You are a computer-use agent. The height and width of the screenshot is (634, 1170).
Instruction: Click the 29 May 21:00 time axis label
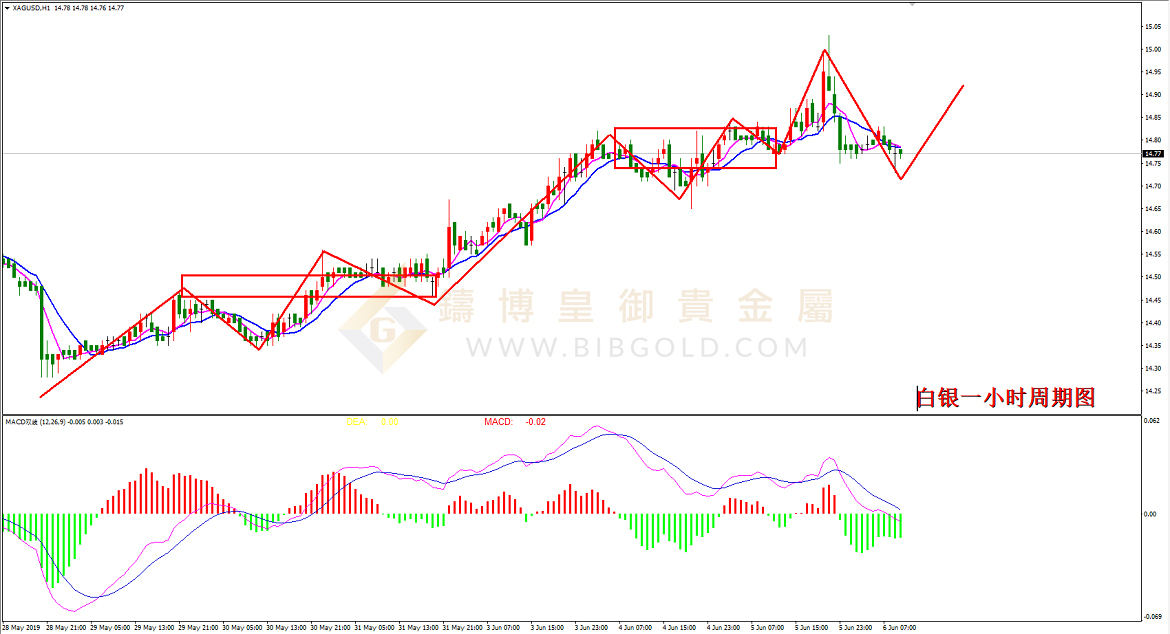(x=198, y=628)
